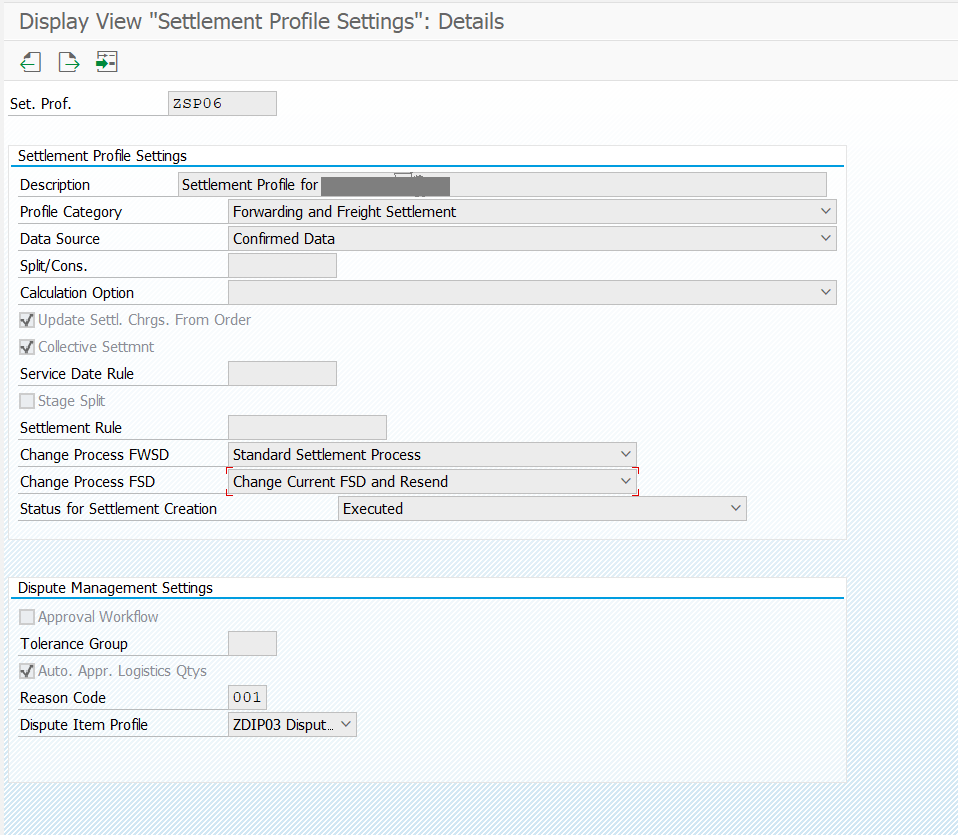Click the Set. Prof. field with ZSP06
The height and width of the screenshot is (835, 958).
(222, 103)
